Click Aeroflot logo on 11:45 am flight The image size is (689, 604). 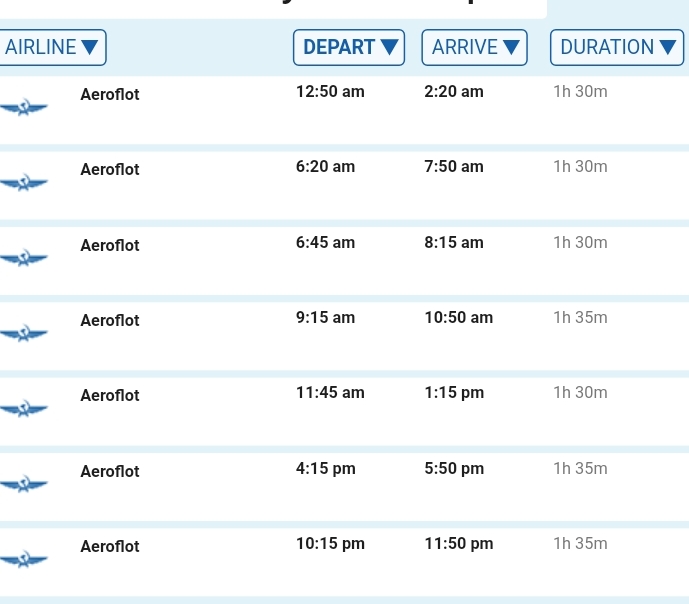[24, 409]
